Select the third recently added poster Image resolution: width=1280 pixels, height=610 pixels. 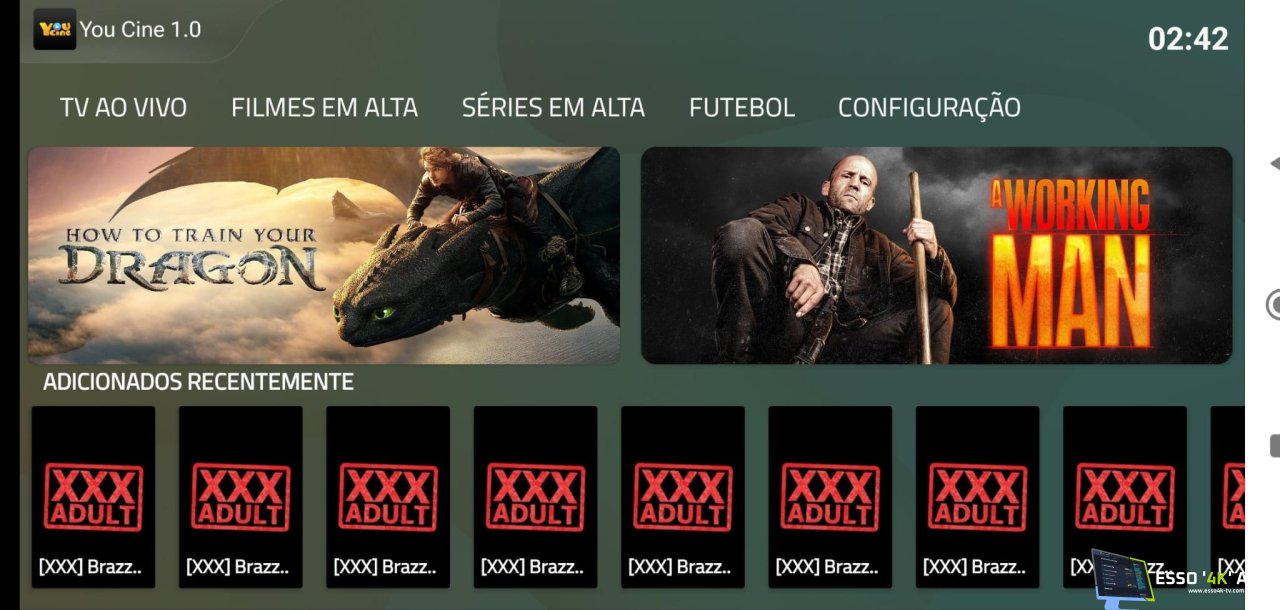point(388,496)
